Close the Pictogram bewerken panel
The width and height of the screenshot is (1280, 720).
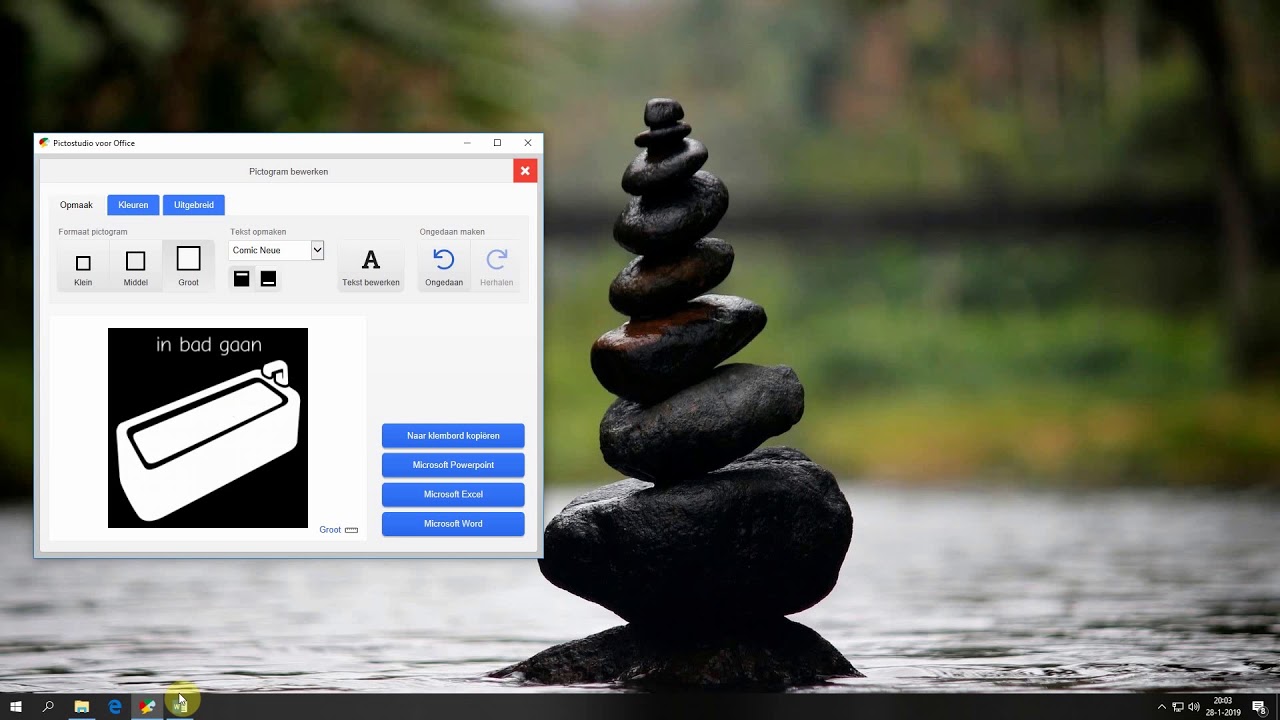tap(525, 171)
